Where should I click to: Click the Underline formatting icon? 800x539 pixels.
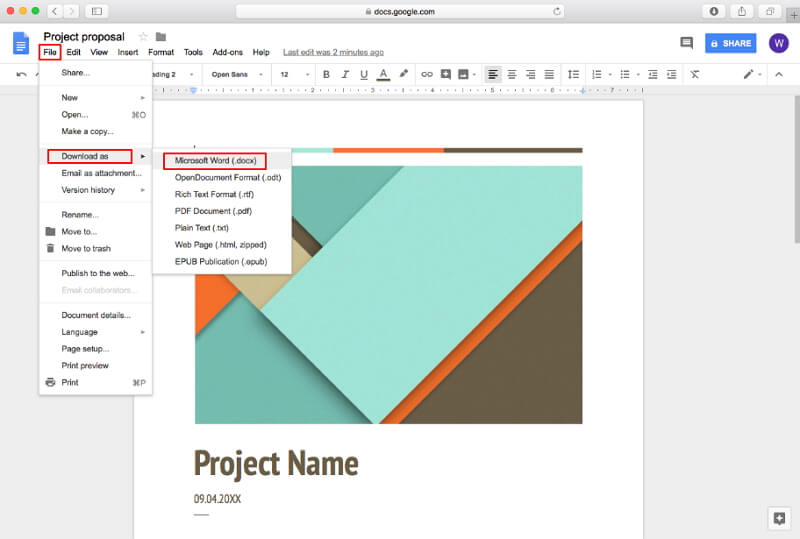tap(364, 74)
